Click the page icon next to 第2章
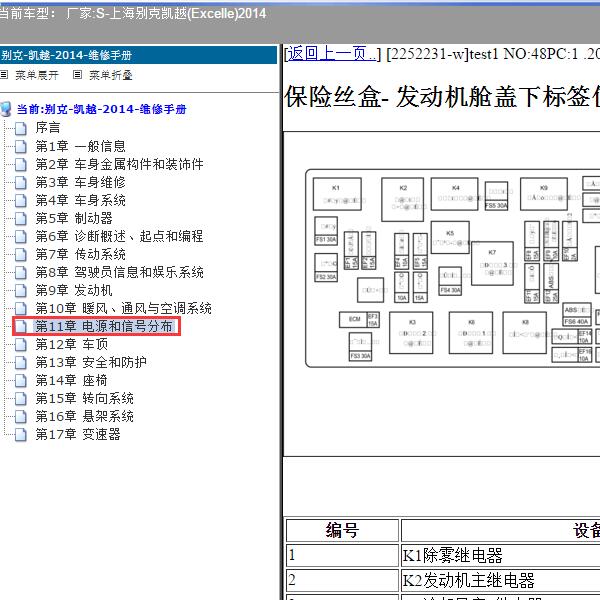The image size is (600, 600). pos(21,164)
